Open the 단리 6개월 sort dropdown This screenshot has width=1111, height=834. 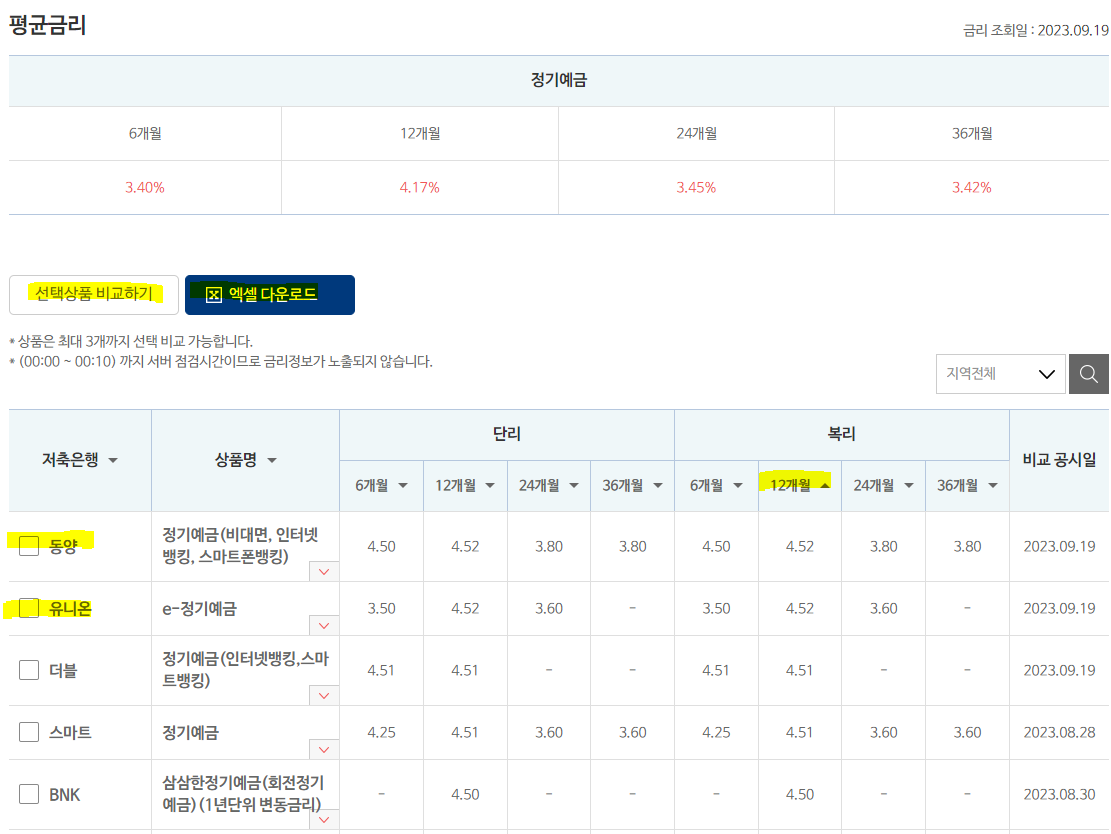click(x=405, y=486)
